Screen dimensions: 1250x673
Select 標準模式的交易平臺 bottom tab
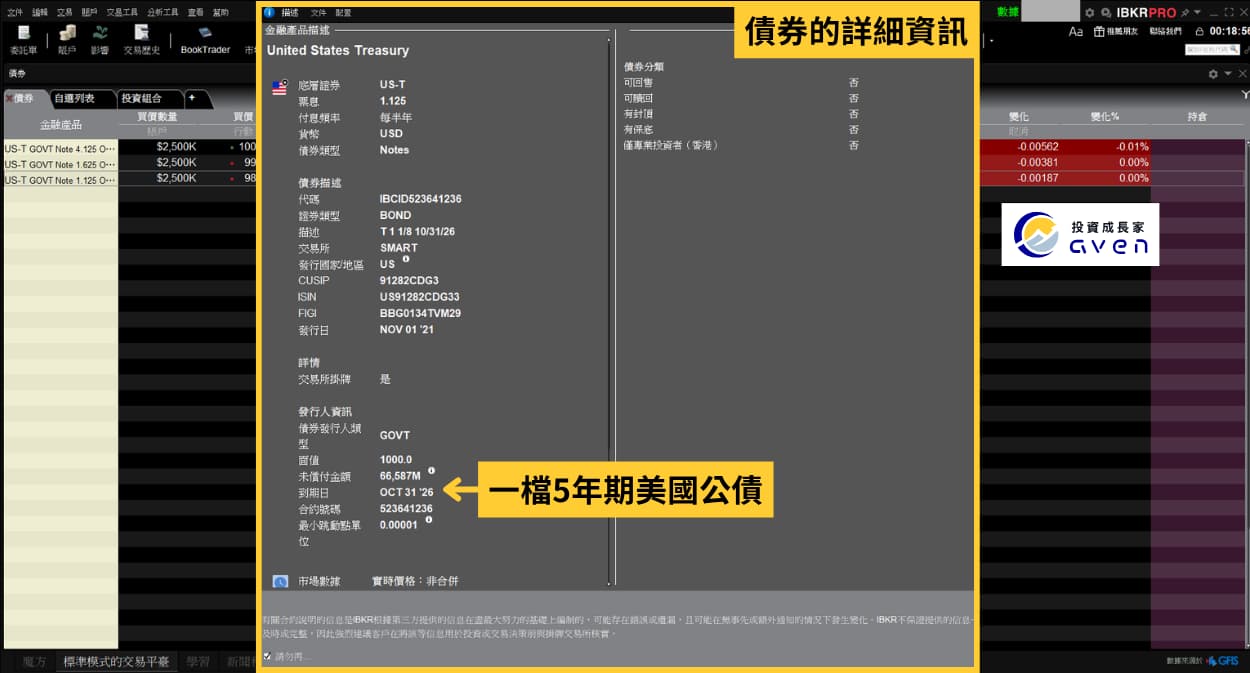116,662
